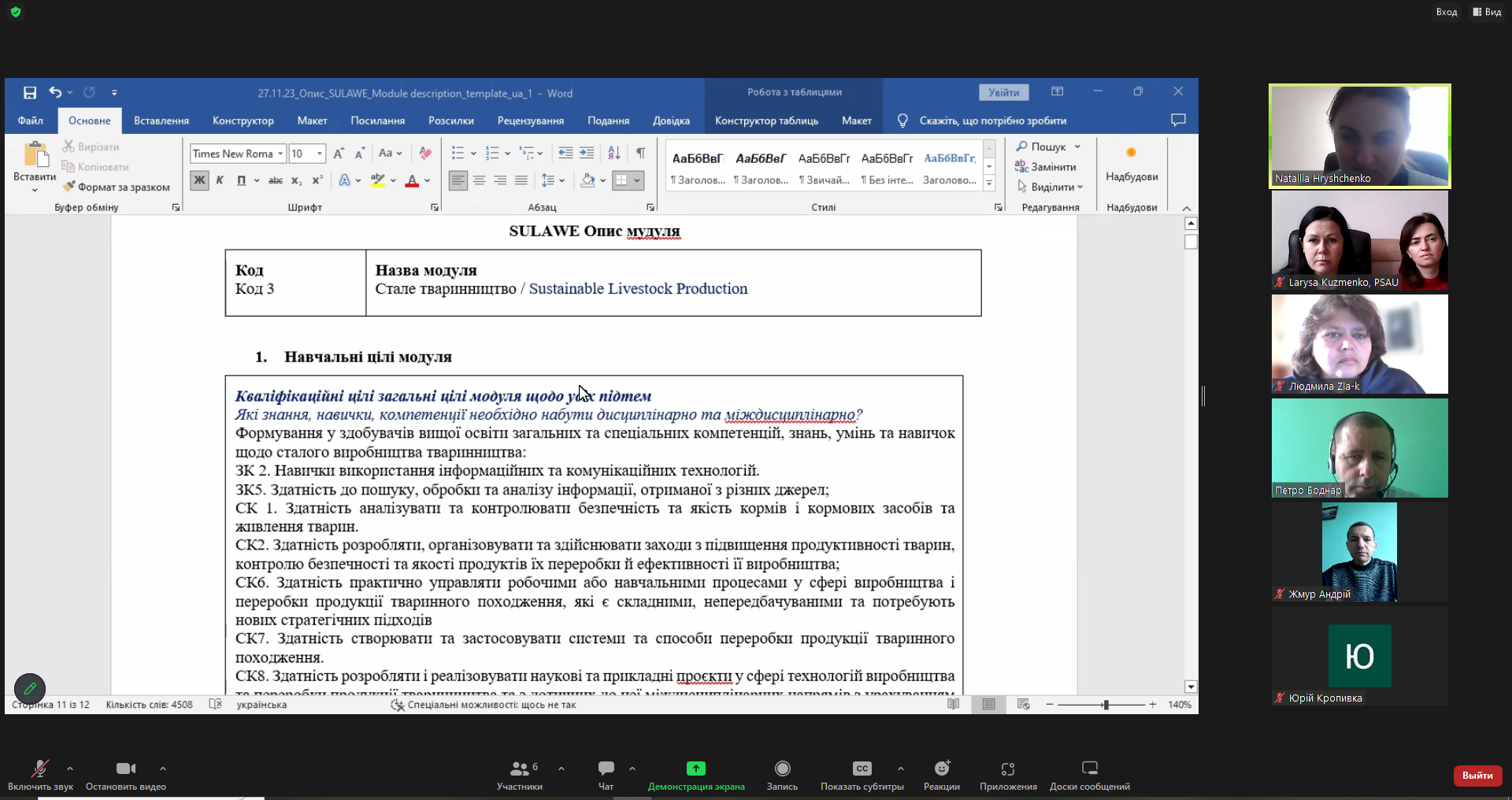Click Формат за зразком paintbrush

click(x=116, y=187)
